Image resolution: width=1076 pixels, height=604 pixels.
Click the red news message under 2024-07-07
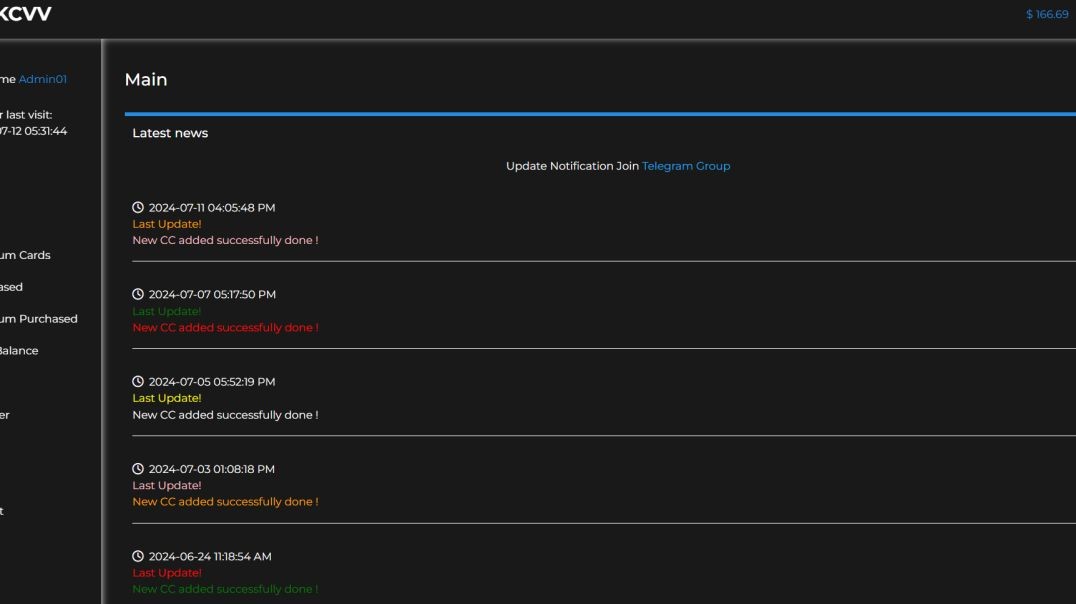[x=225, y=327]
